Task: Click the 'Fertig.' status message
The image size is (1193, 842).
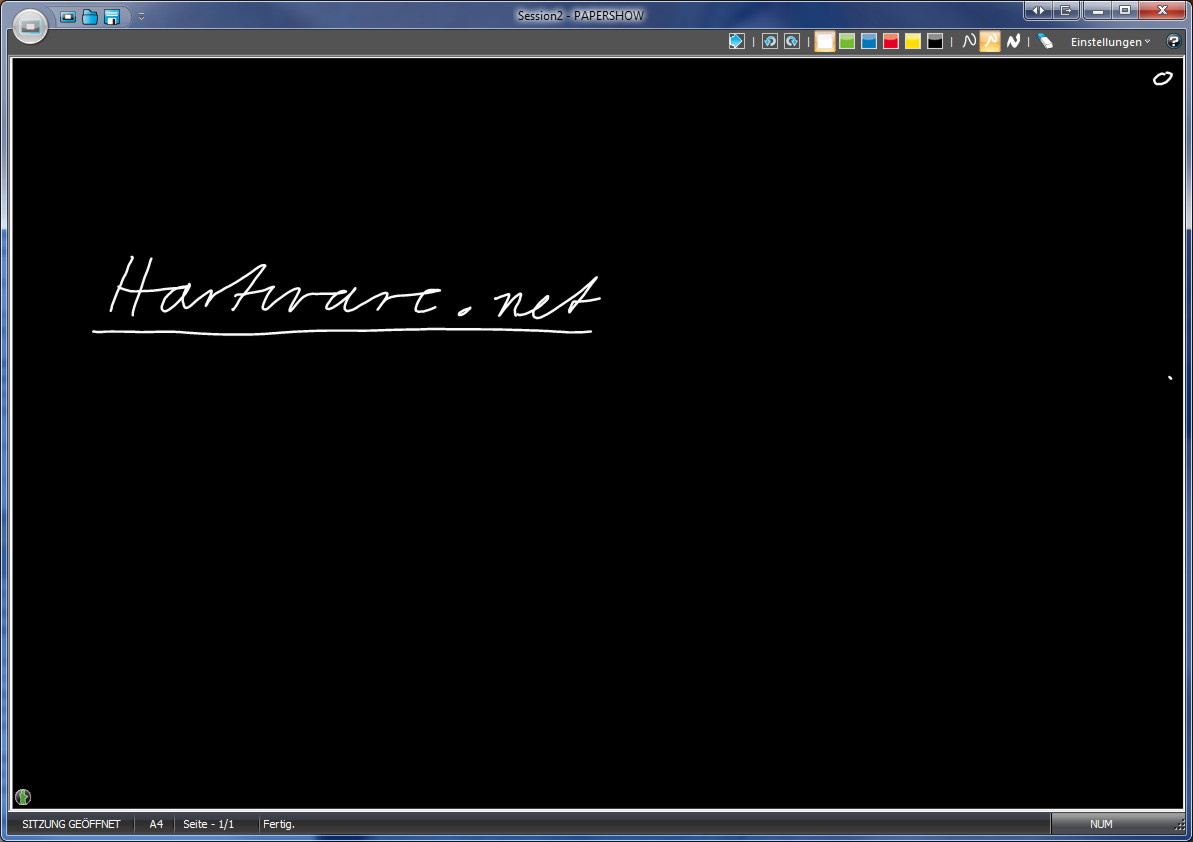Action: pyautogui.click(x=278, y=824)
